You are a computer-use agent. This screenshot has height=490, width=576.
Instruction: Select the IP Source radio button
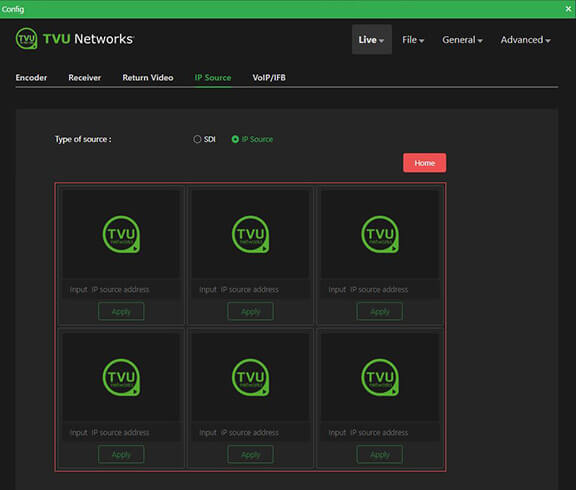coord(235,139)
